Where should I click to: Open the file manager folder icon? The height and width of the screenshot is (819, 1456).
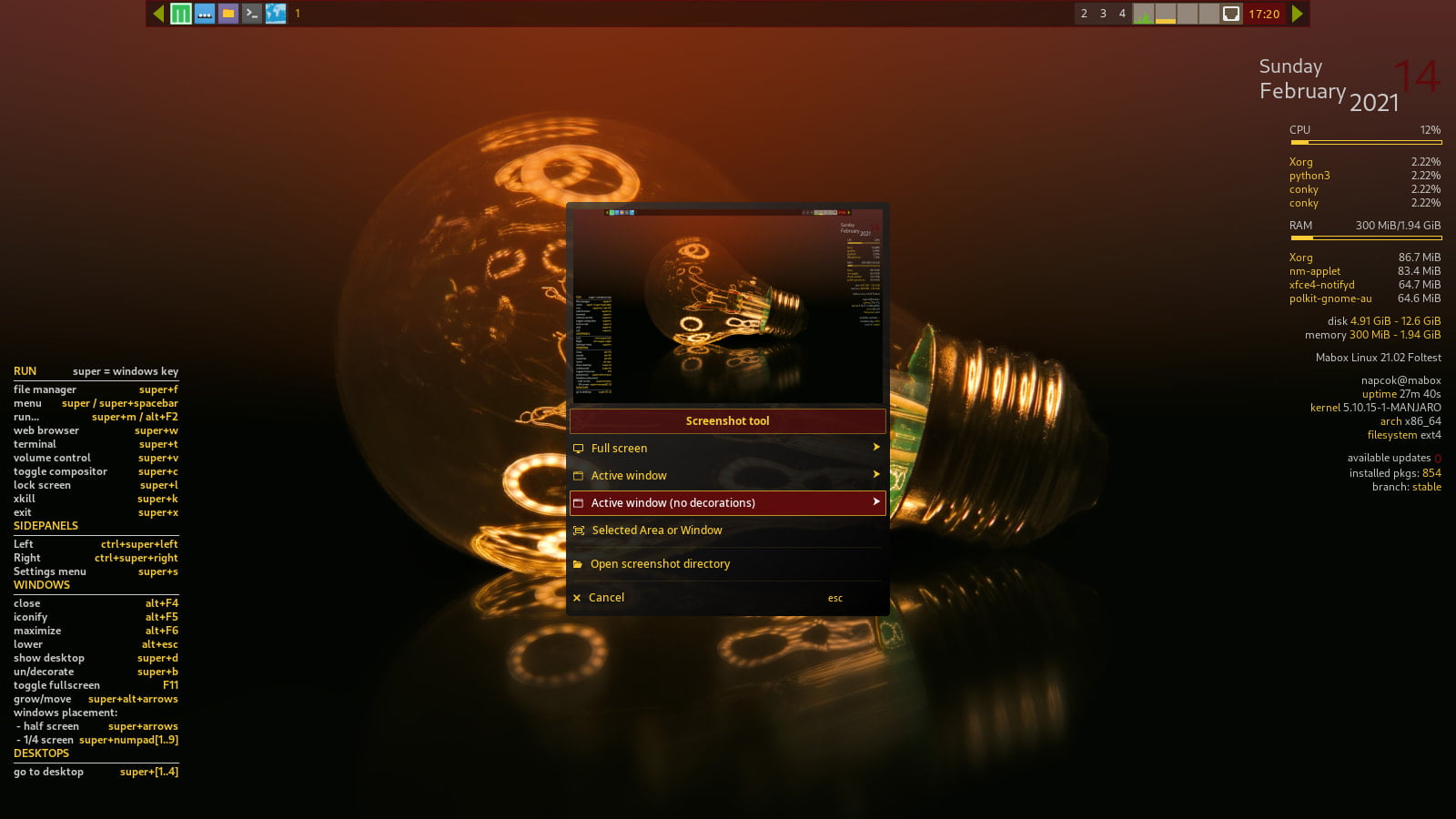pyautogui.click(x=228, y=14)
